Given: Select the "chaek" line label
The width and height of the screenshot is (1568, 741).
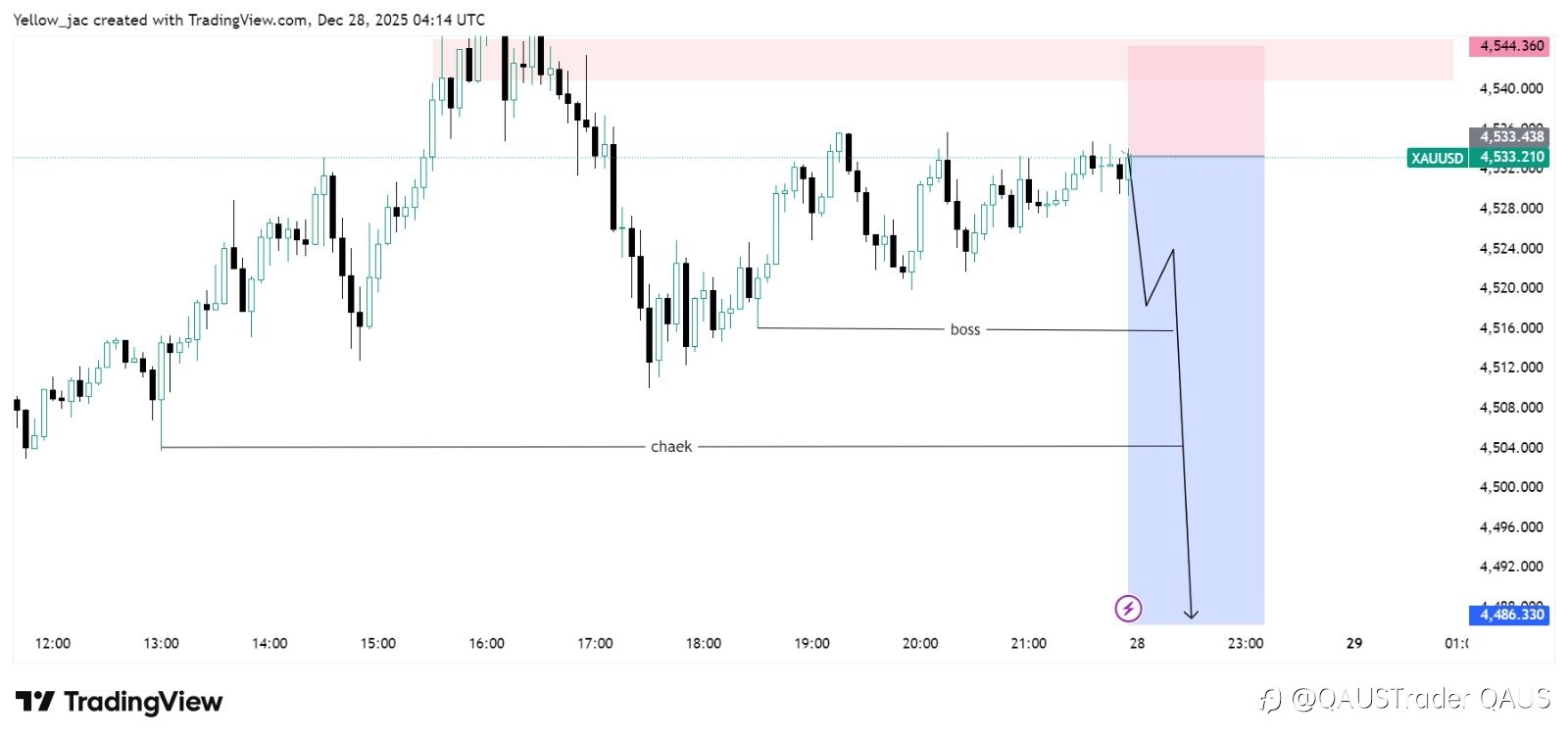Looking at the screenshot, I should coord(671,447).
